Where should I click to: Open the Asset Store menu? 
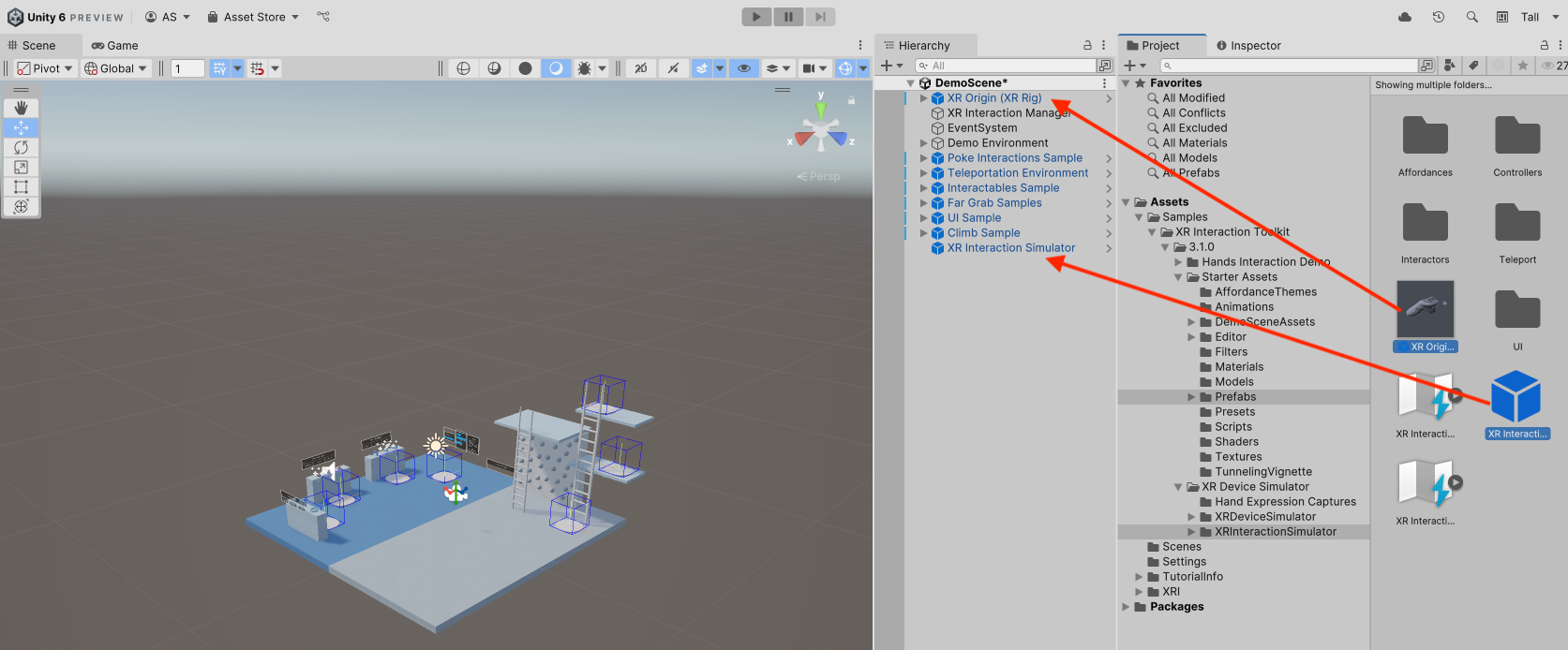(x=253, y=17)
